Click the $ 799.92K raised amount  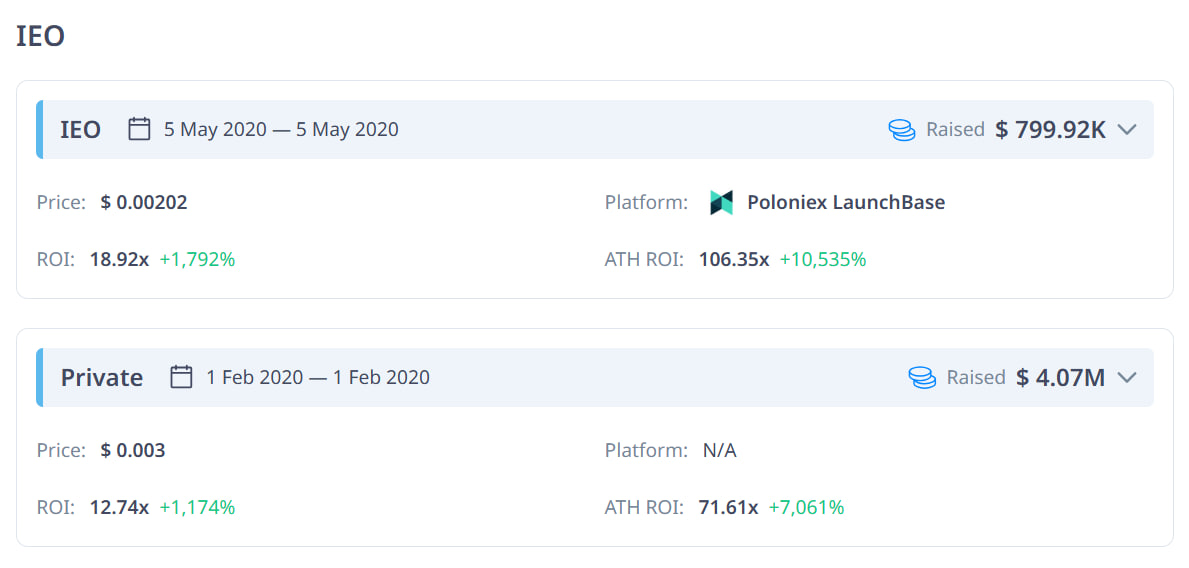click(1050, 129)
